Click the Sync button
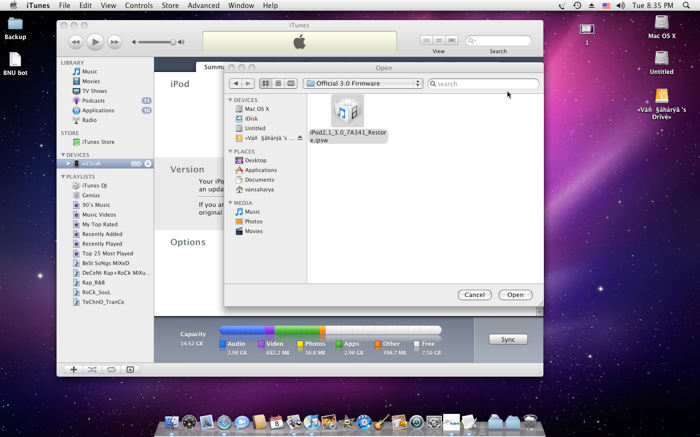This screenshot has width=700, height=437. tap(508, 340)
